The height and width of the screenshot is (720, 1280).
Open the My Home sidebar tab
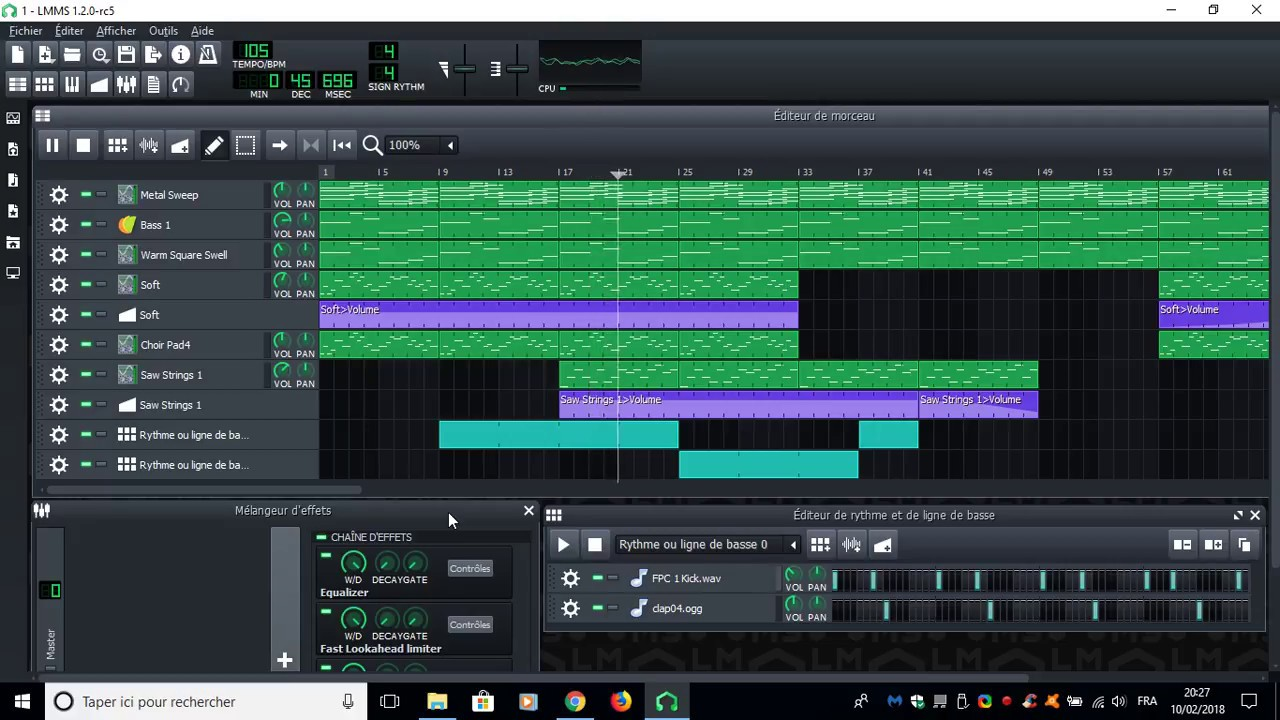pos(13,242)
